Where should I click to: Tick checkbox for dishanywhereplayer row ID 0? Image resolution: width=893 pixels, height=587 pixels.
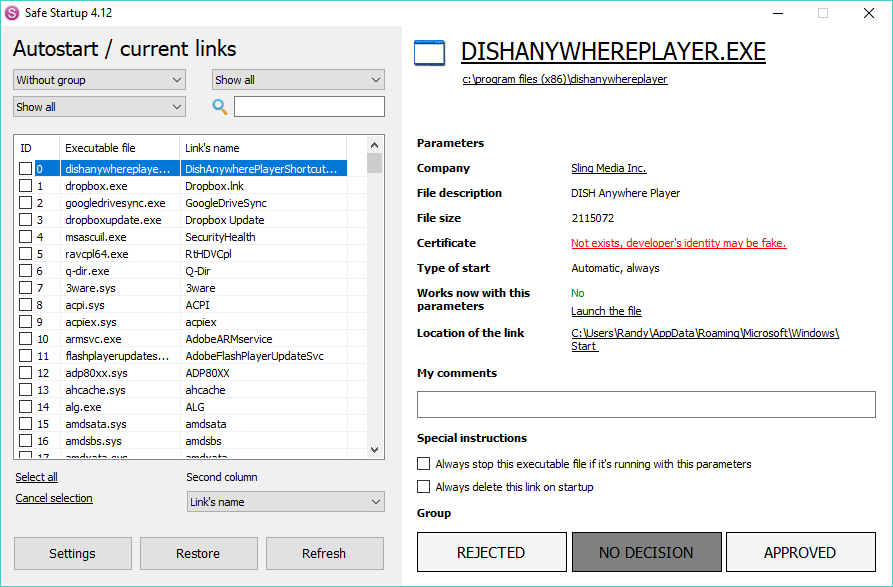[26, 169]
